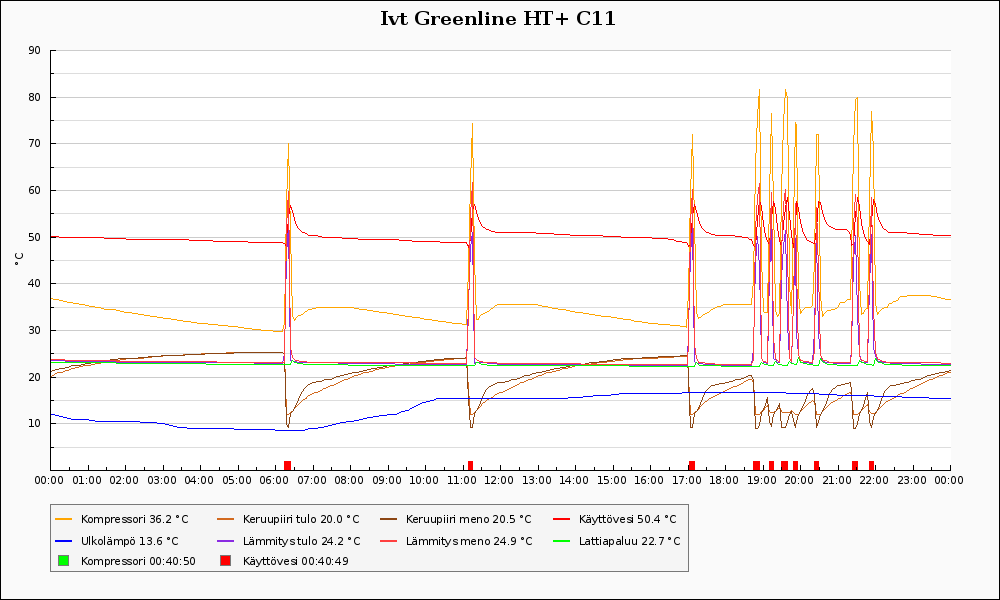The image size is (1000, 600).
Task: Click the 30 tick label on the temperature axis
Action: point(34,330)
